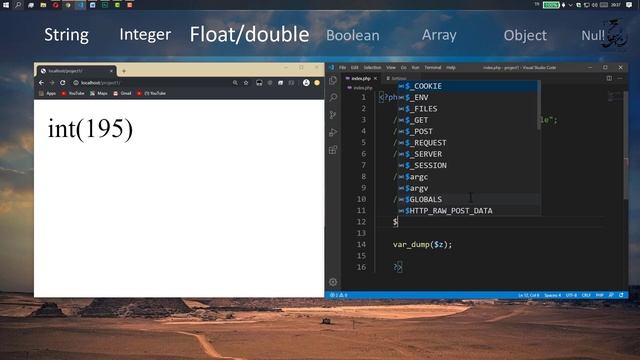Click the notifications bell in status bar
This screenshot has width=640, height=360.
click(x=621, y=295)
